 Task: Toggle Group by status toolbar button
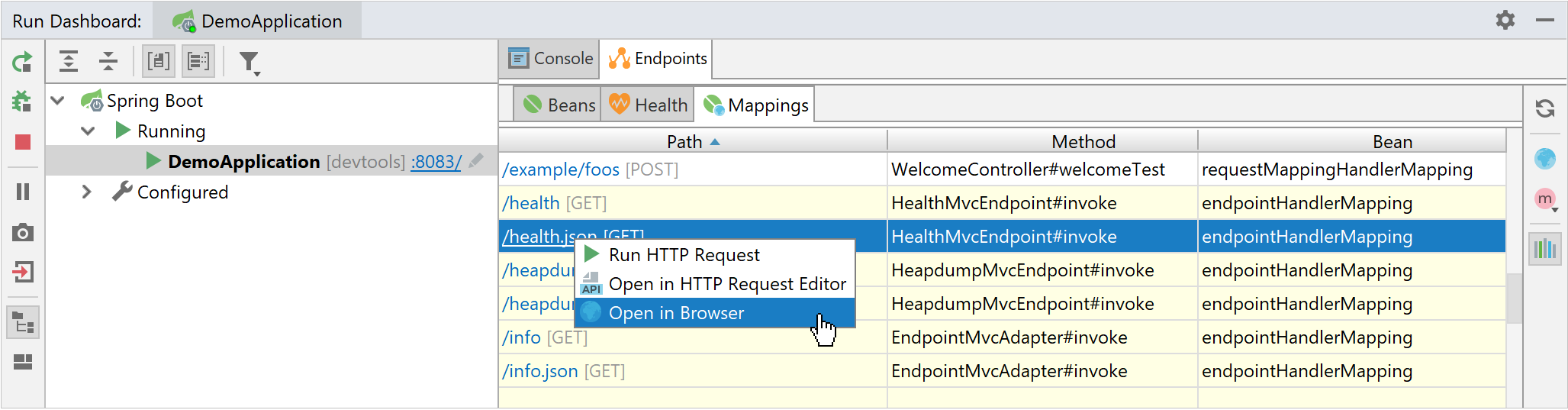point(198,61)
